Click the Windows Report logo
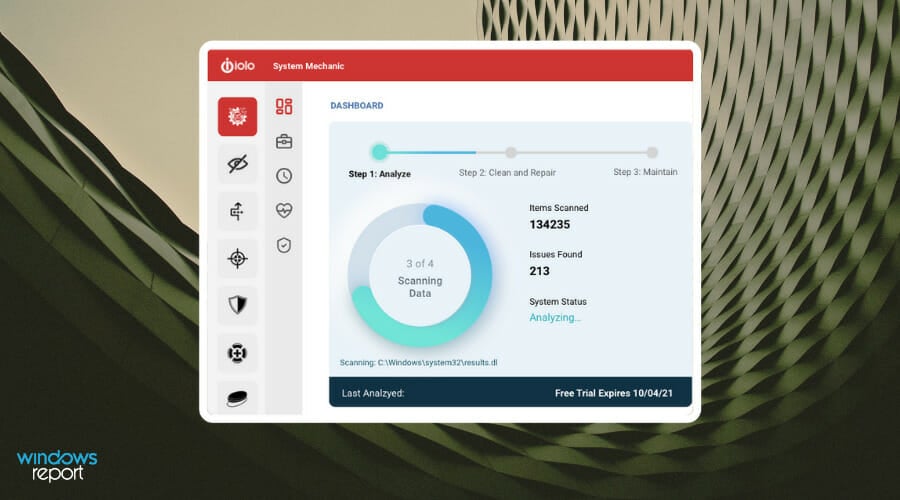Image resolution: width=900 pixels, height=500 pixels. pos(57,466)
